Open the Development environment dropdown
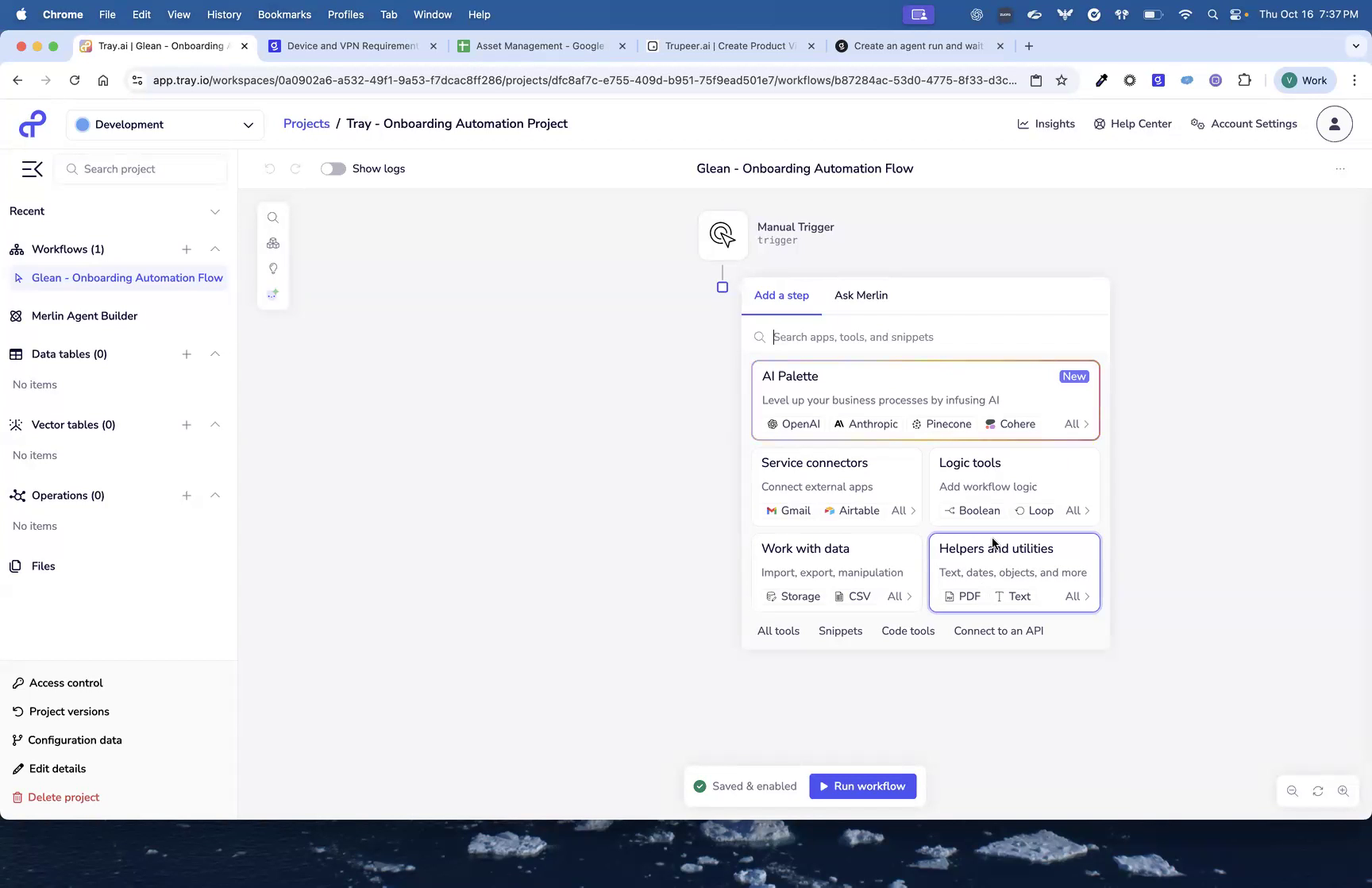This screenshot has width=1372, height=888. [x=164, y=125]
